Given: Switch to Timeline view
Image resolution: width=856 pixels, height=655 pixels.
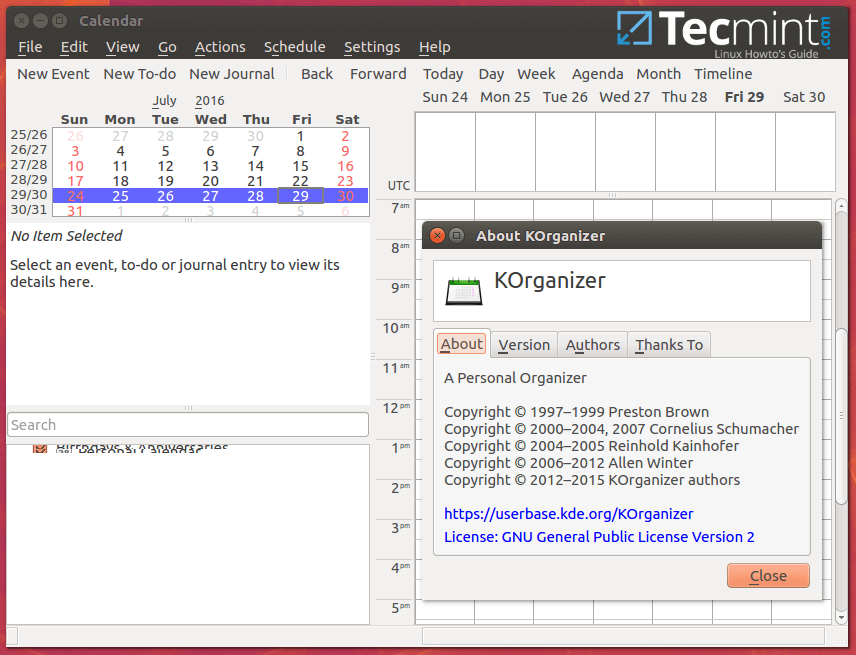Looking at the screenshot, I should [x=723, y=74].
